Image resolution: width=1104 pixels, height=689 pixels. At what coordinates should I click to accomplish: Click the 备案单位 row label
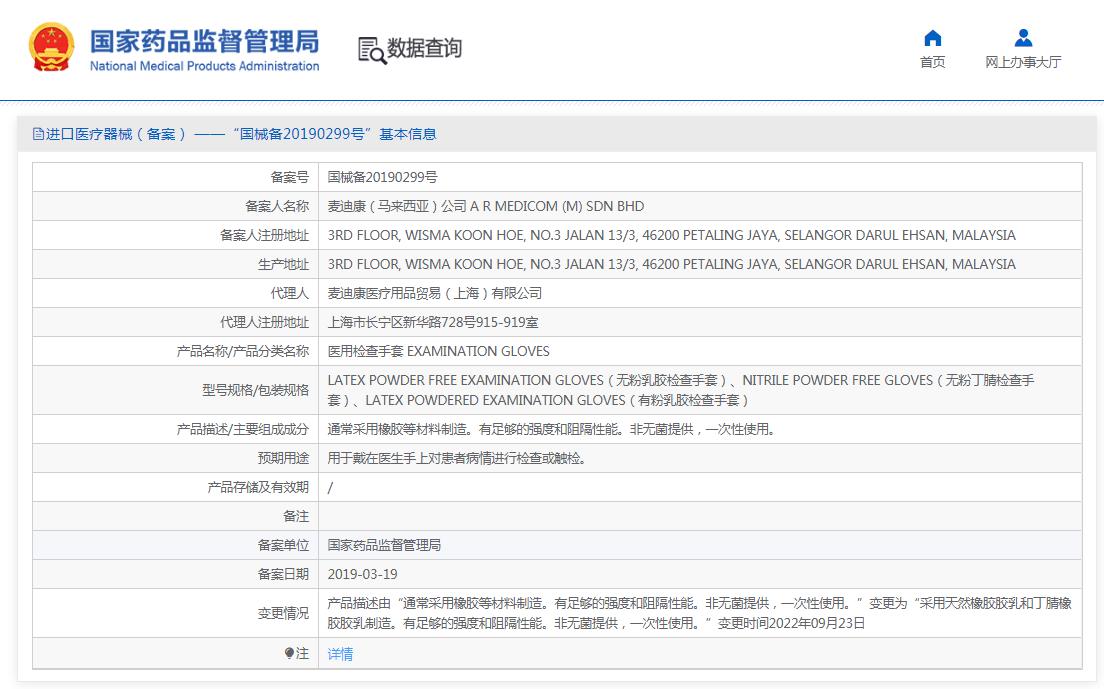pyautogui.click(x=283, y=545)
